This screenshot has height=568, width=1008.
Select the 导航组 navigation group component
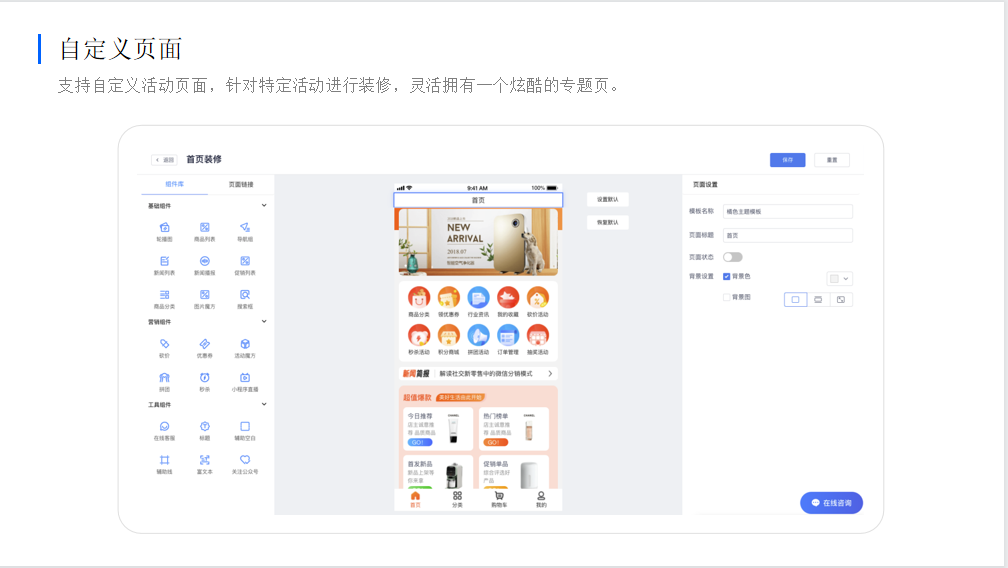click(244, 228)
